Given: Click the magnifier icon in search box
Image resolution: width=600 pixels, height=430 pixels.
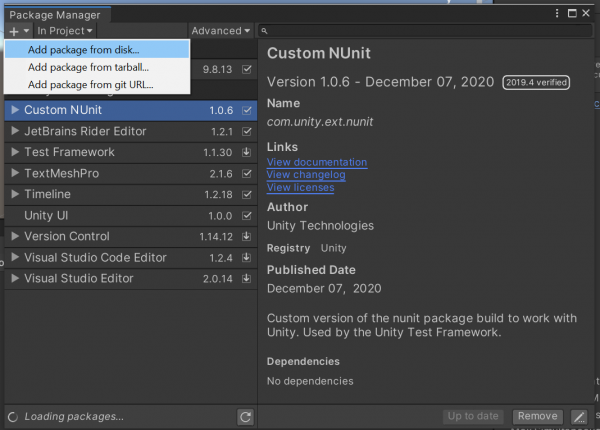Looking at the screenshot, I should [x=264, y=32].
